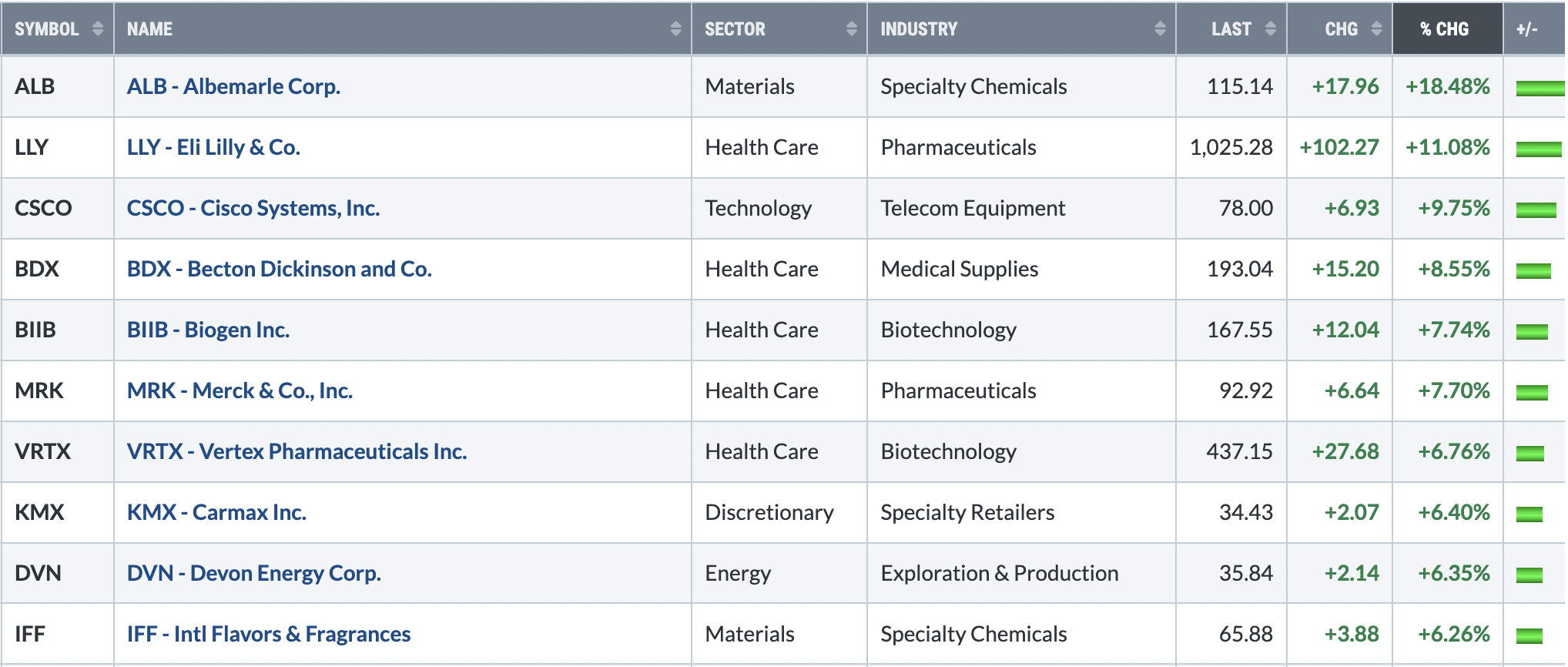Open KMX - Carmax Inc. link
1568x667 pixels.
click(216, 512)
